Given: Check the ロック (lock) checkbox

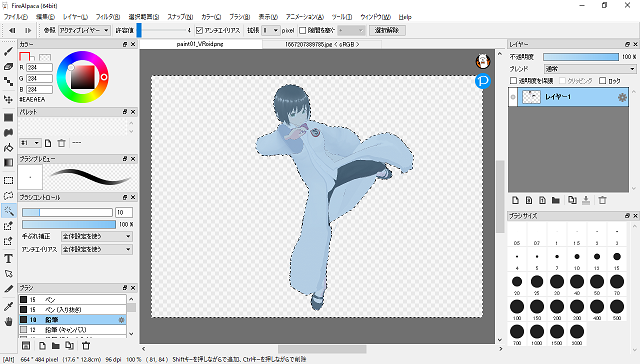Looking at the screenshot, I should point(602,81).
